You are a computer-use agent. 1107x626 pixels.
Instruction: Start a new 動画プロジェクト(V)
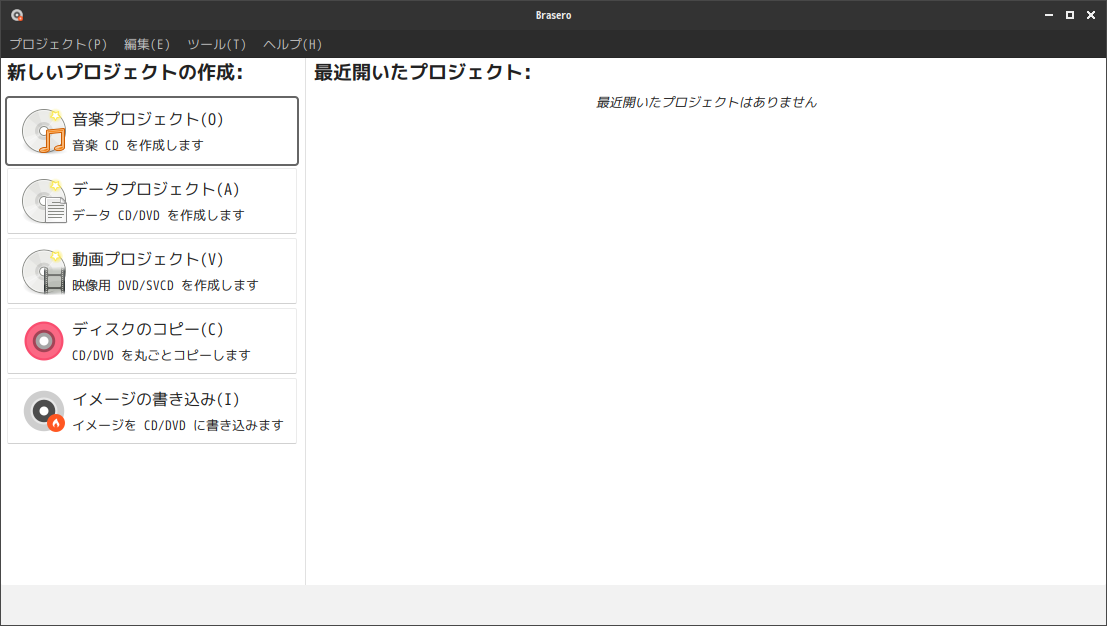(x=152, y=271)
